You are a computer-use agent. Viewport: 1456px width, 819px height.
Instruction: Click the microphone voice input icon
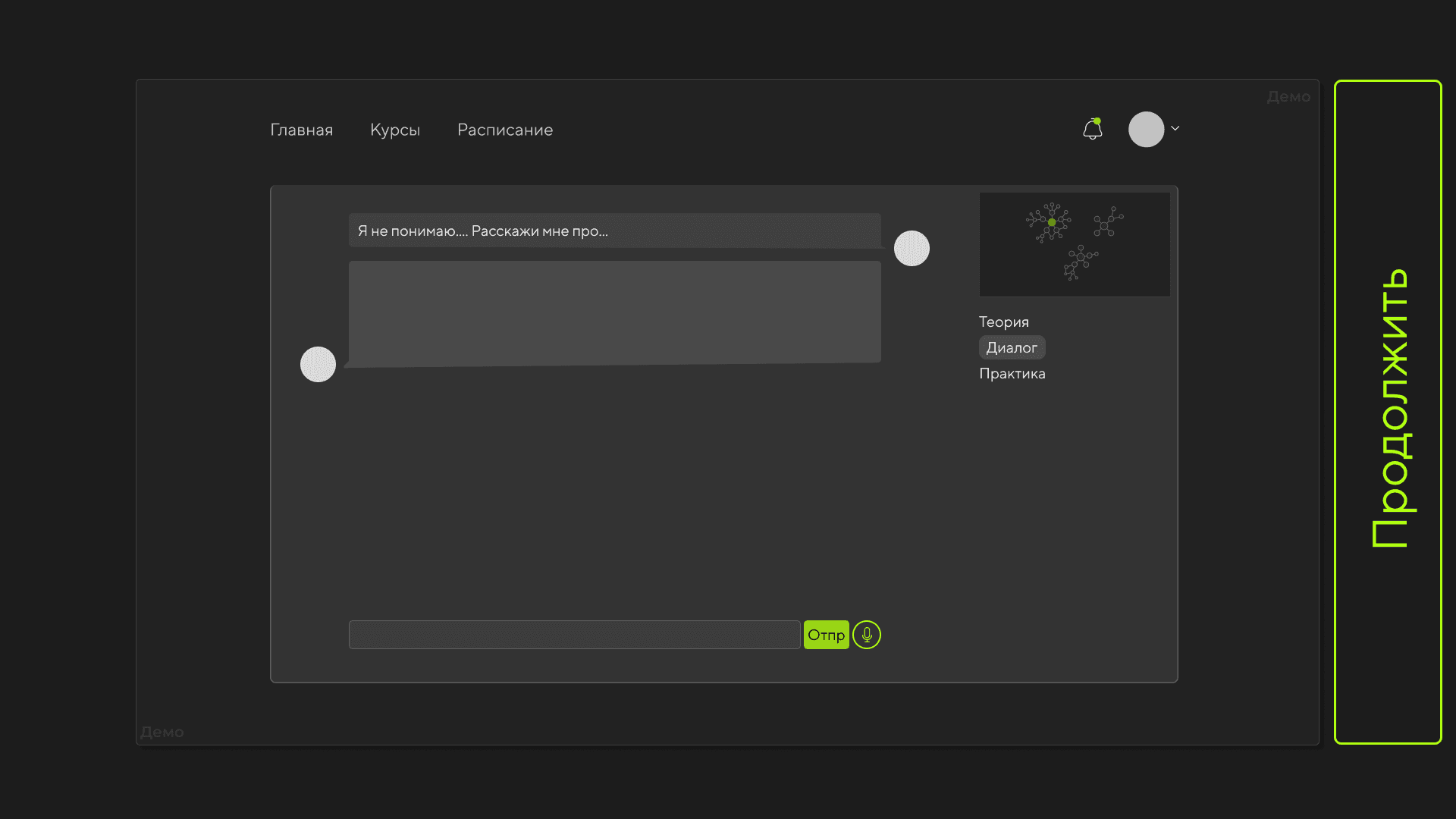867,635
